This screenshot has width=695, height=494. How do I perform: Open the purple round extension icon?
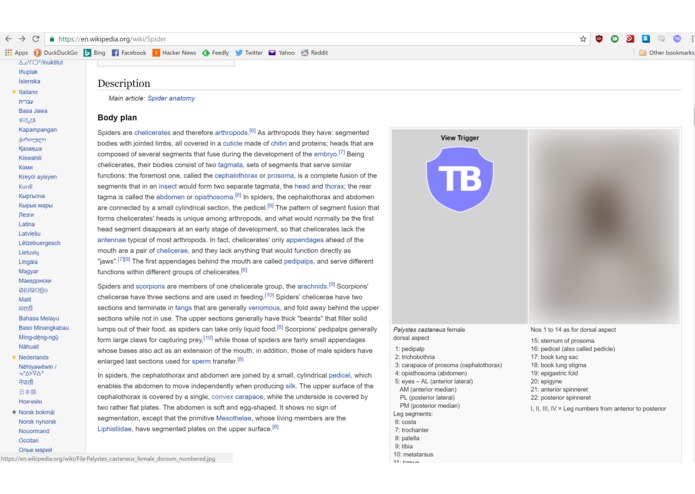tap(677, 39)
